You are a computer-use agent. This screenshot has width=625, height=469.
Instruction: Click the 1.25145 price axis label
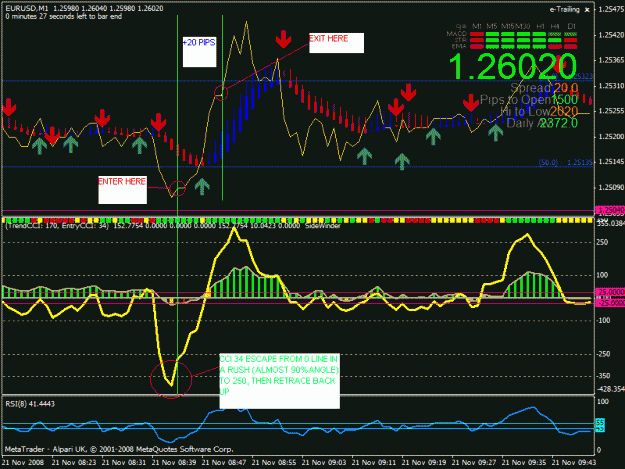(x=610, y=162)
